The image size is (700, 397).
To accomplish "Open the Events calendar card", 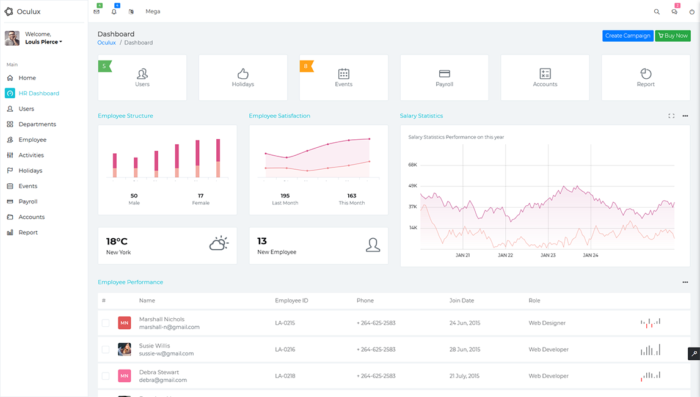I will 344,77.
